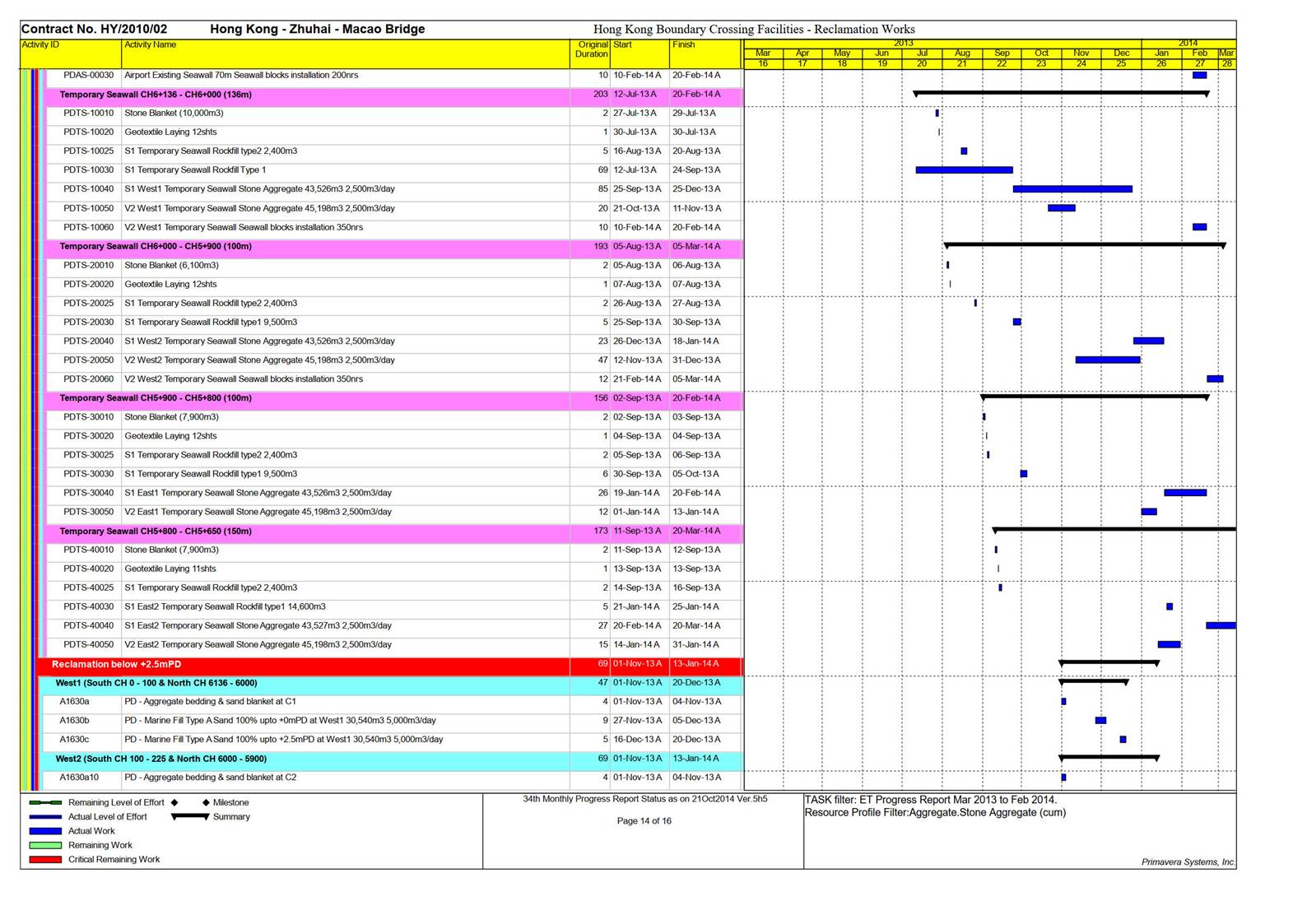Image resolution: width=1307 pixels, height=924 pixels.
Task: Click activity ID PDTS-10030
Action: click(x=89, y=169)
